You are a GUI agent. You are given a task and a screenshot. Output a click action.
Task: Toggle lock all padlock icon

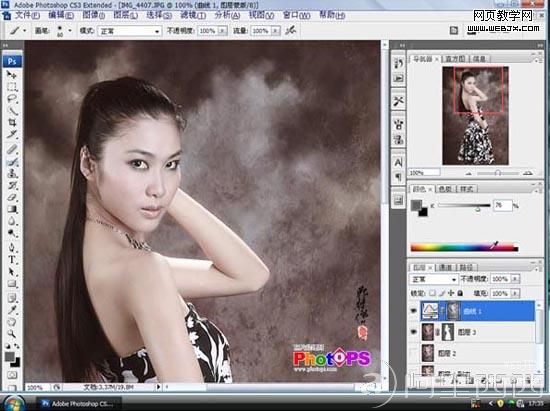point(460,293)
